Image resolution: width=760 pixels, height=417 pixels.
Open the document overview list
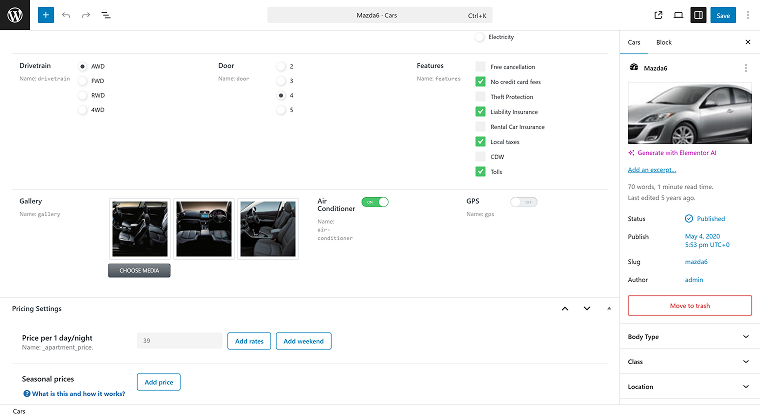tap(106, 15)
